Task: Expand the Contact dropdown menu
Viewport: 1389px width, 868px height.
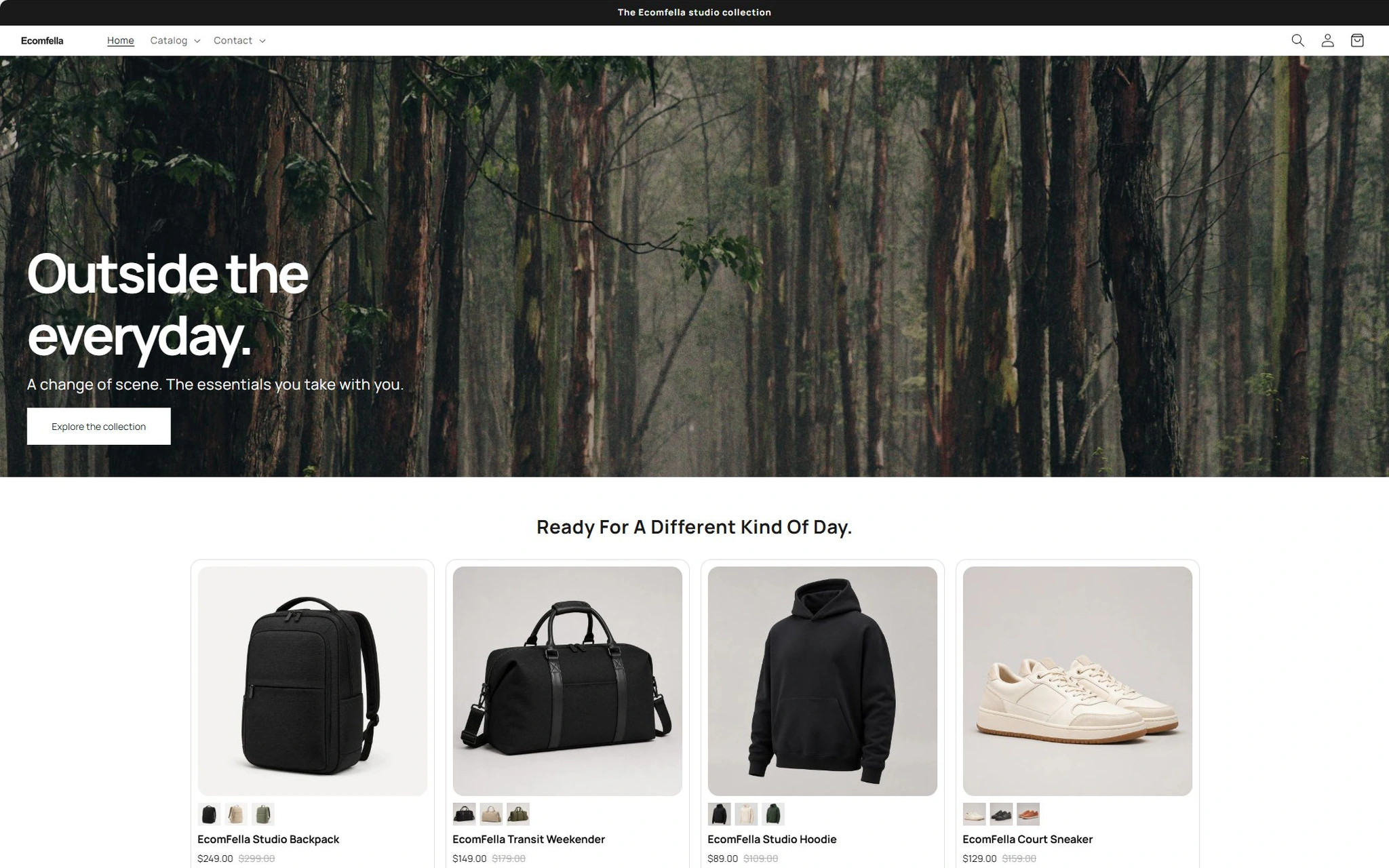Action: [239, 41]
